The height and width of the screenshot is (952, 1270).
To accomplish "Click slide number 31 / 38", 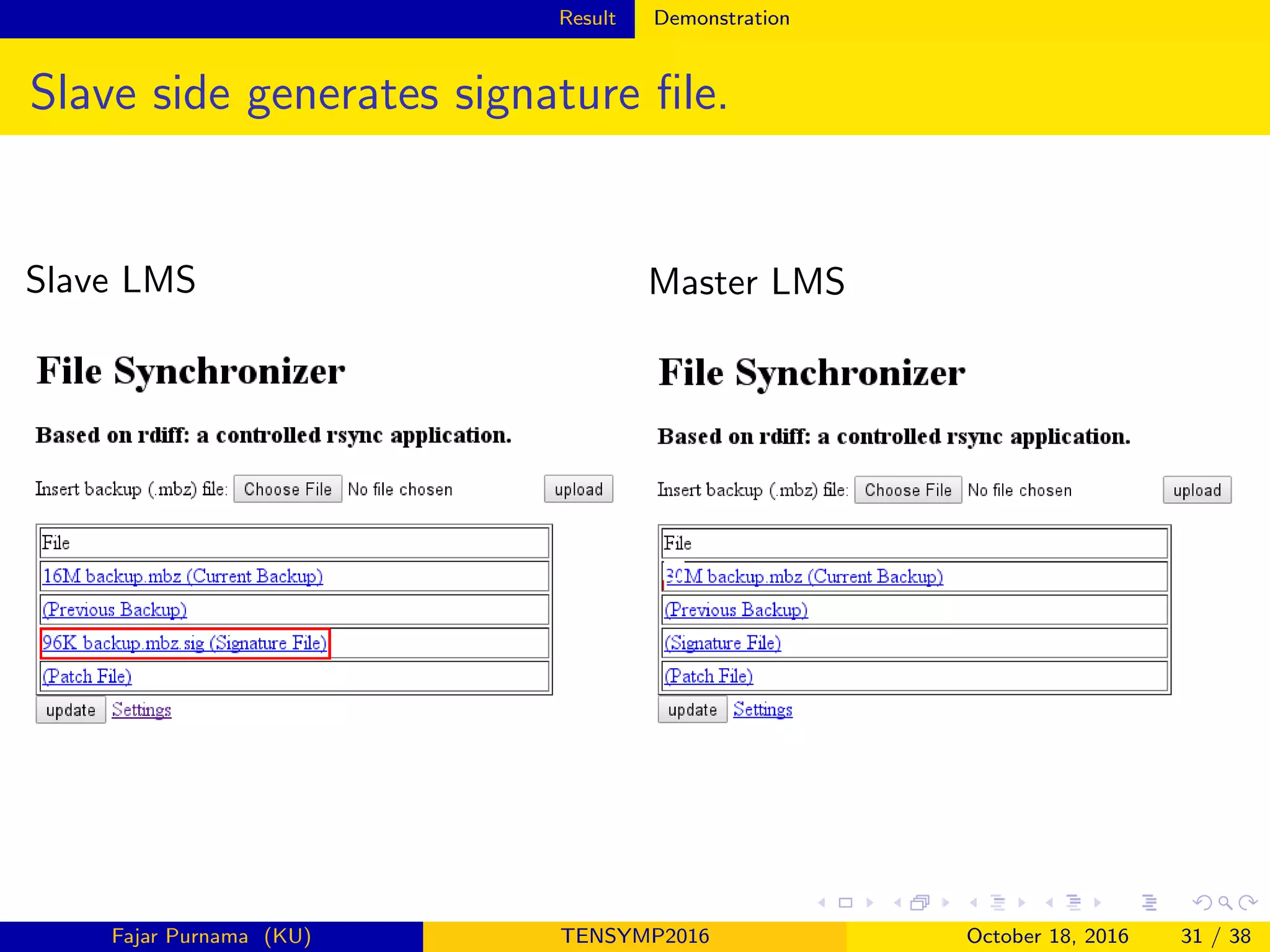I will [x=1215, y=936].
